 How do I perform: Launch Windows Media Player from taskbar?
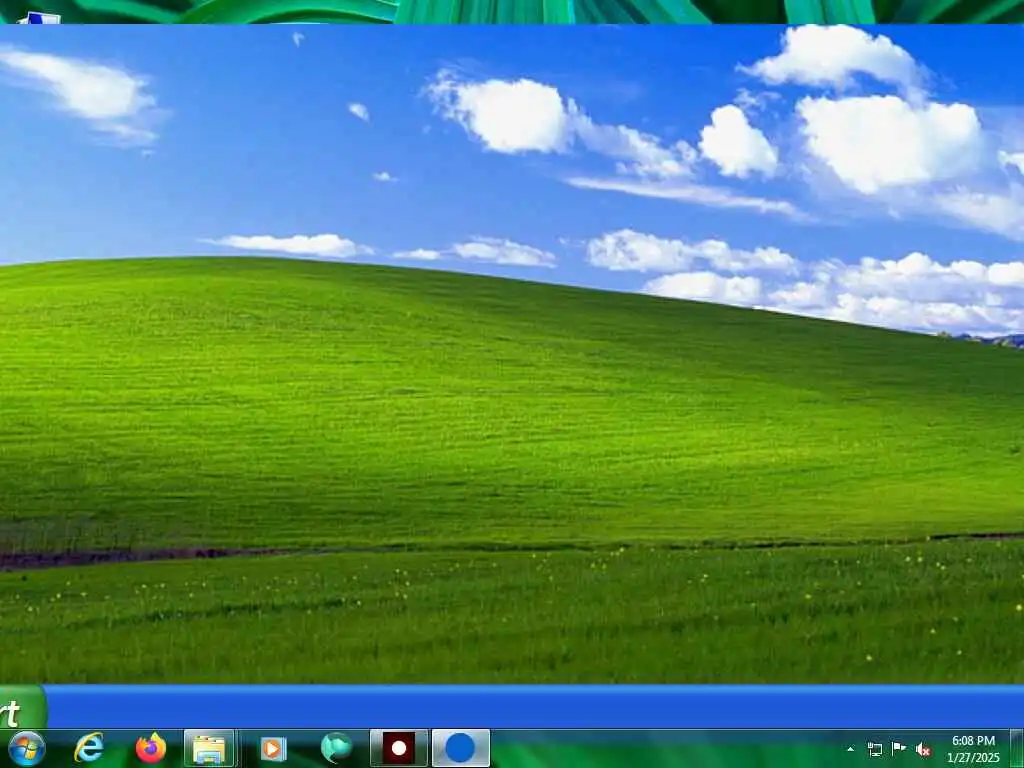click(x=273, y=748)
